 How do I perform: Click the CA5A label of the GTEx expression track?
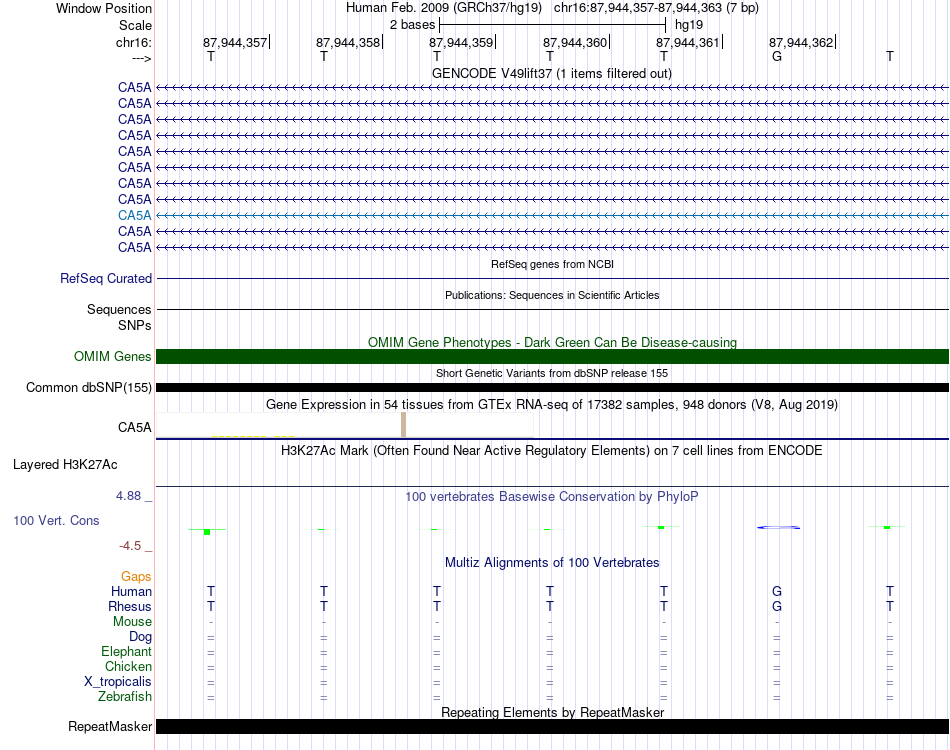click(x=135, y=427)
